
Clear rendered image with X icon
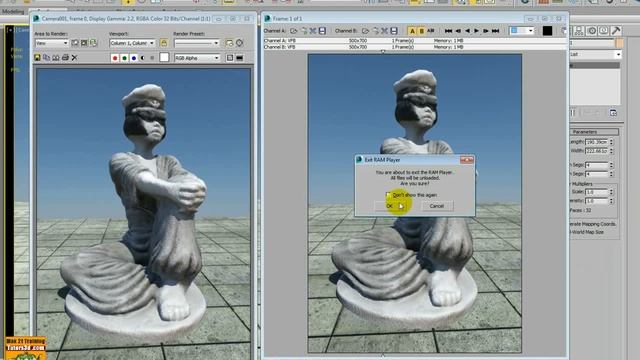[74, 58]
